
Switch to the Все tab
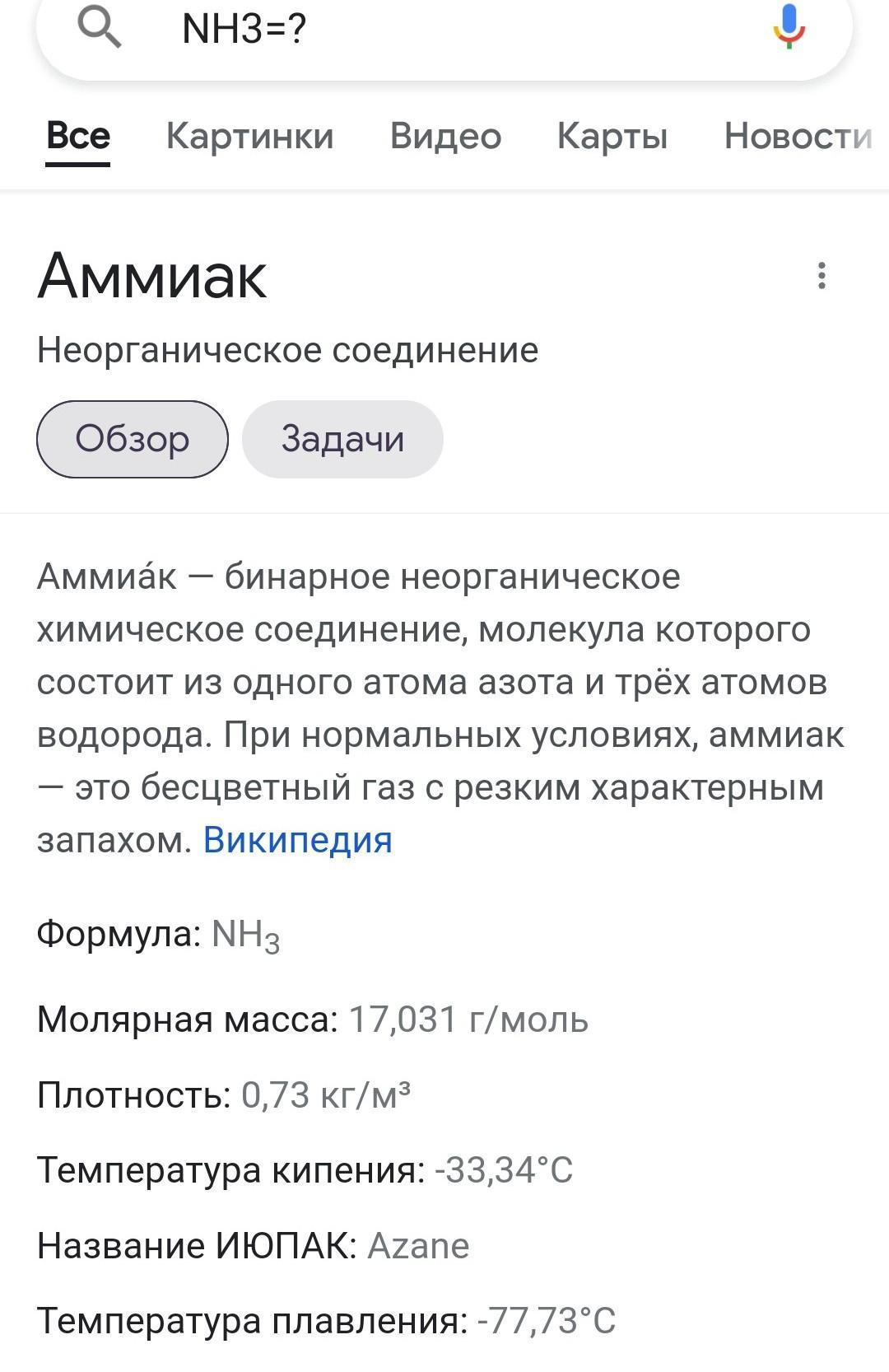coord(78,136)
